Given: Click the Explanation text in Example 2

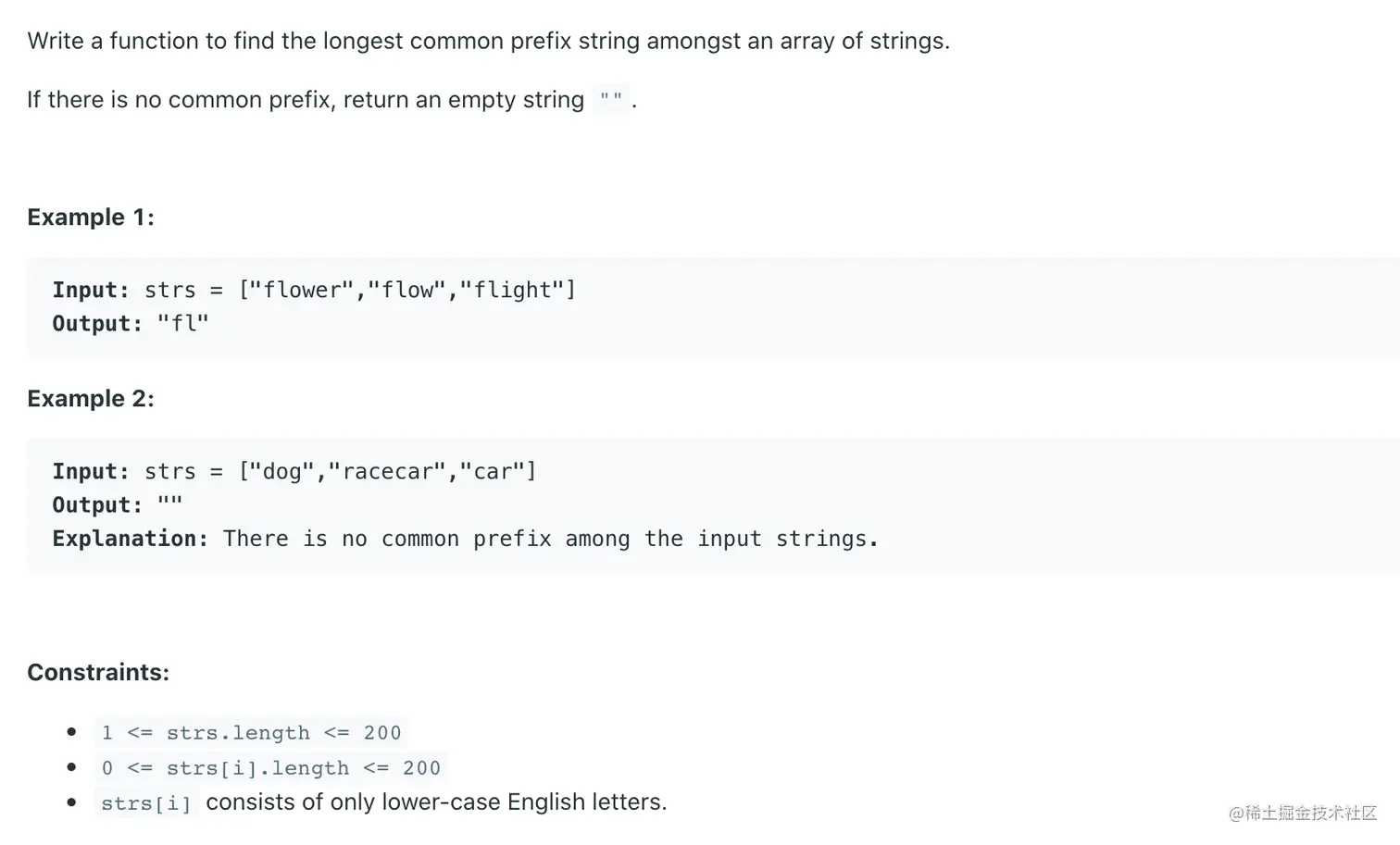Looking at the screenshot, I should (x=550, y=539).
